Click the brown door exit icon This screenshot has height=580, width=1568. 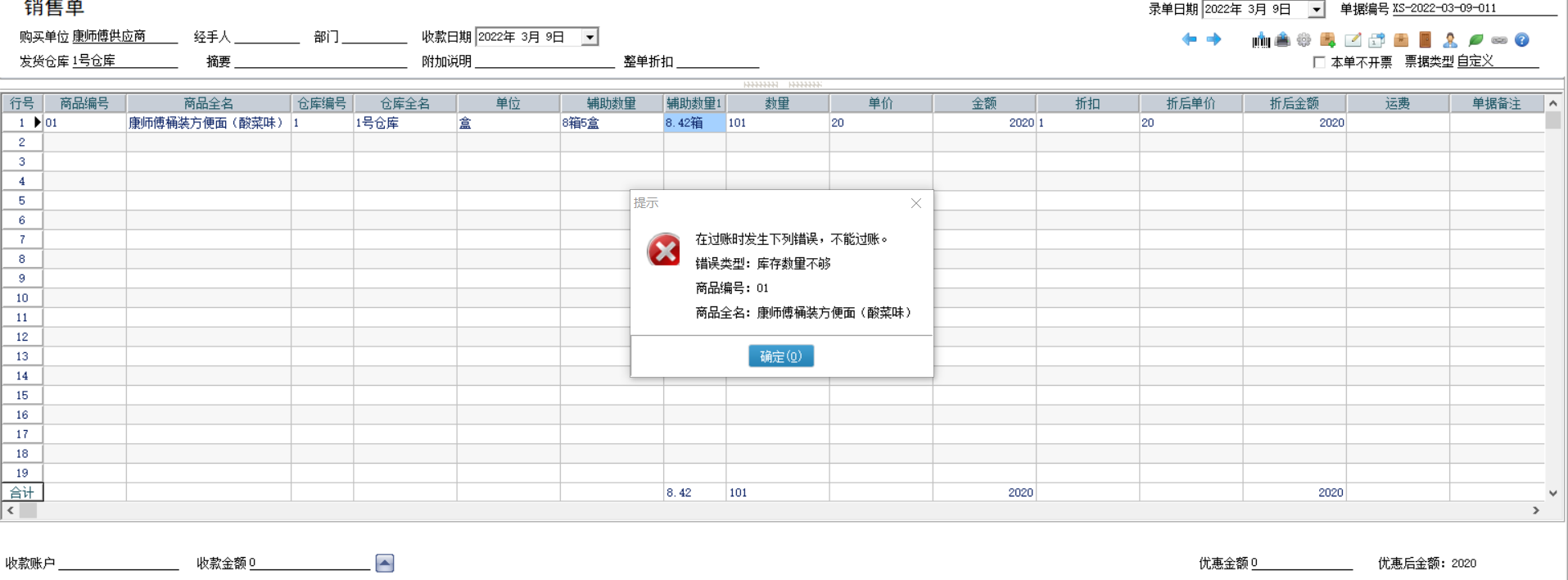tap(1425, 39)
